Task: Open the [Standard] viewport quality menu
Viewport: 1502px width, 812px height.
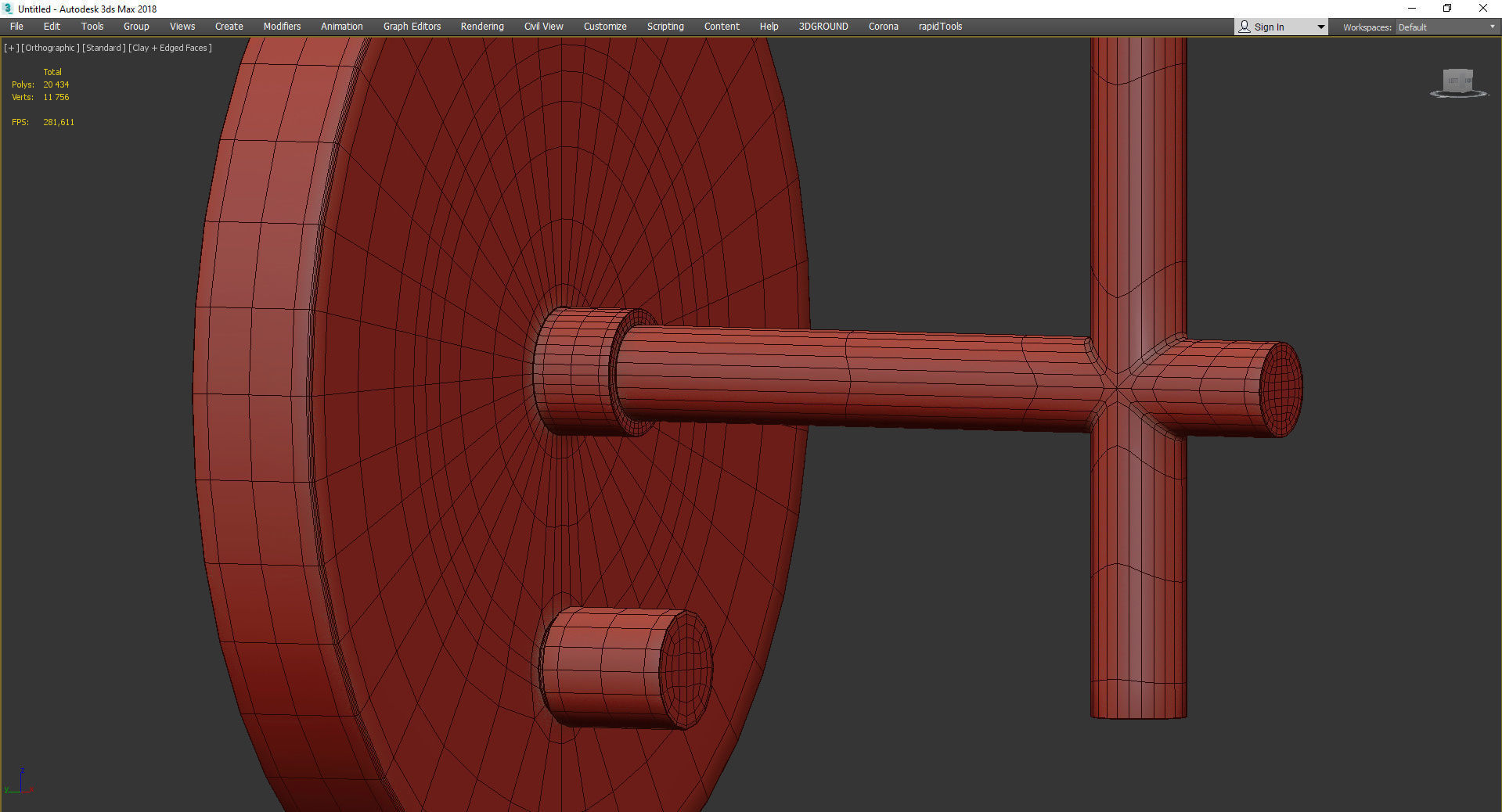Action: [x=104, y=48]
